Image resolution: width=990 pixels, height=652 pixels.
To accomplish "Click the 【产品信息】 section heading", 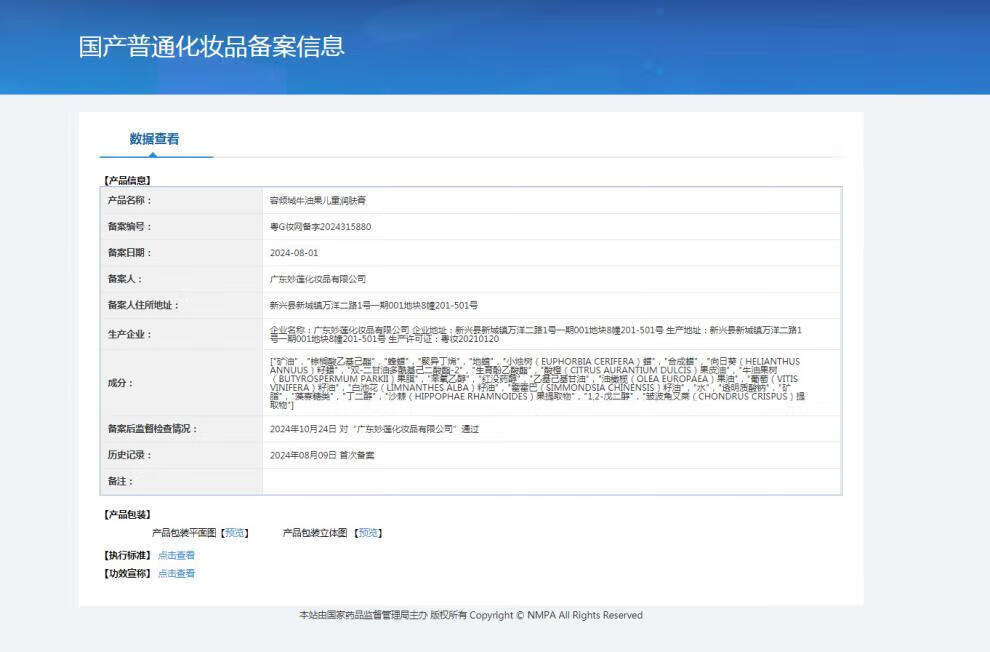I will pos(127,180).
